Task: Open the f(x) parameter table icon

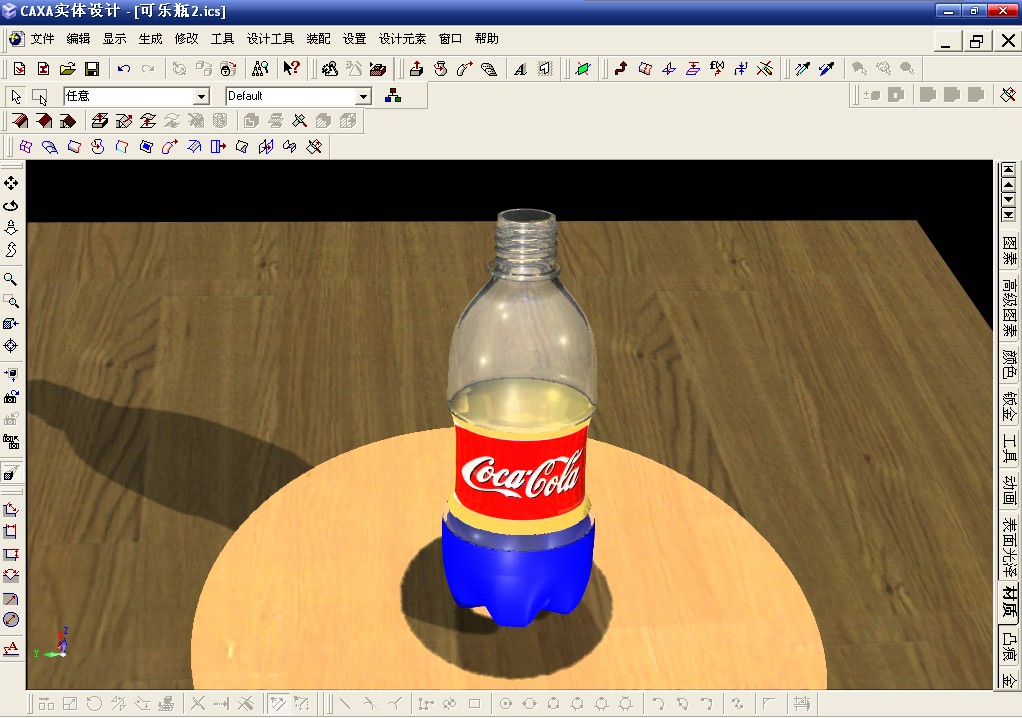Action: pyautogui.click(x=717, y=68)
